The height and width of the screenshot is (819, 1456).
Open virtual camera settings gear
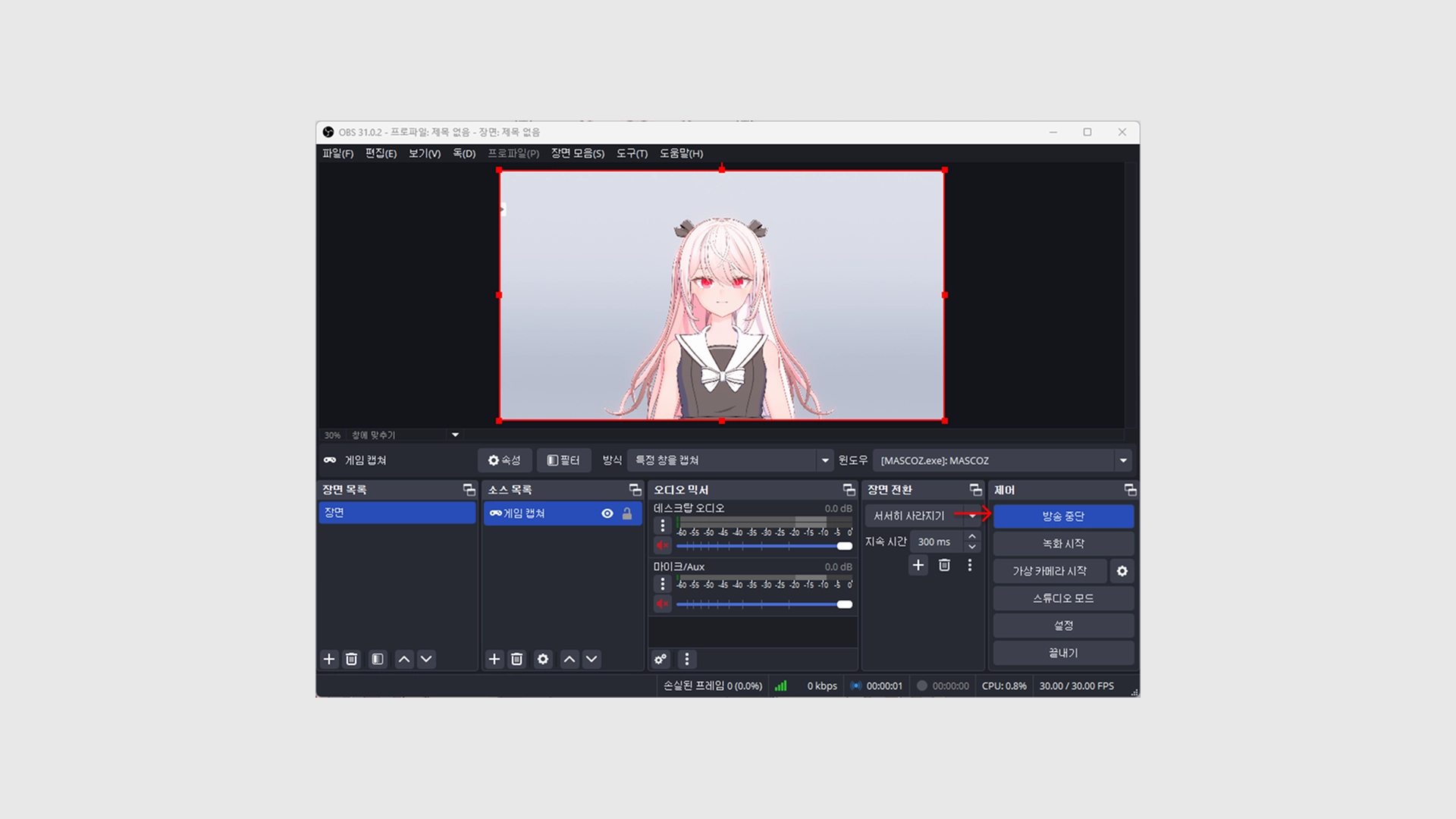click(x=1122, y=571)
